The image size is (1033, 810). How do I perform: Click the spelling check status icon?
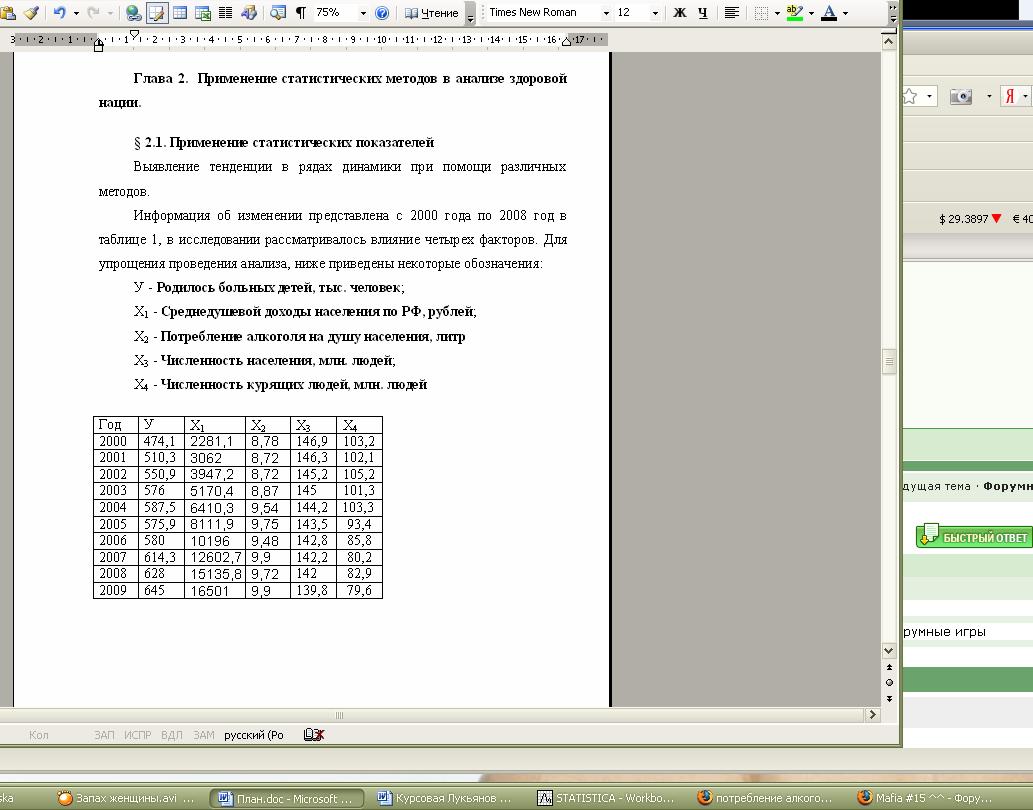(x=314, y=735)
